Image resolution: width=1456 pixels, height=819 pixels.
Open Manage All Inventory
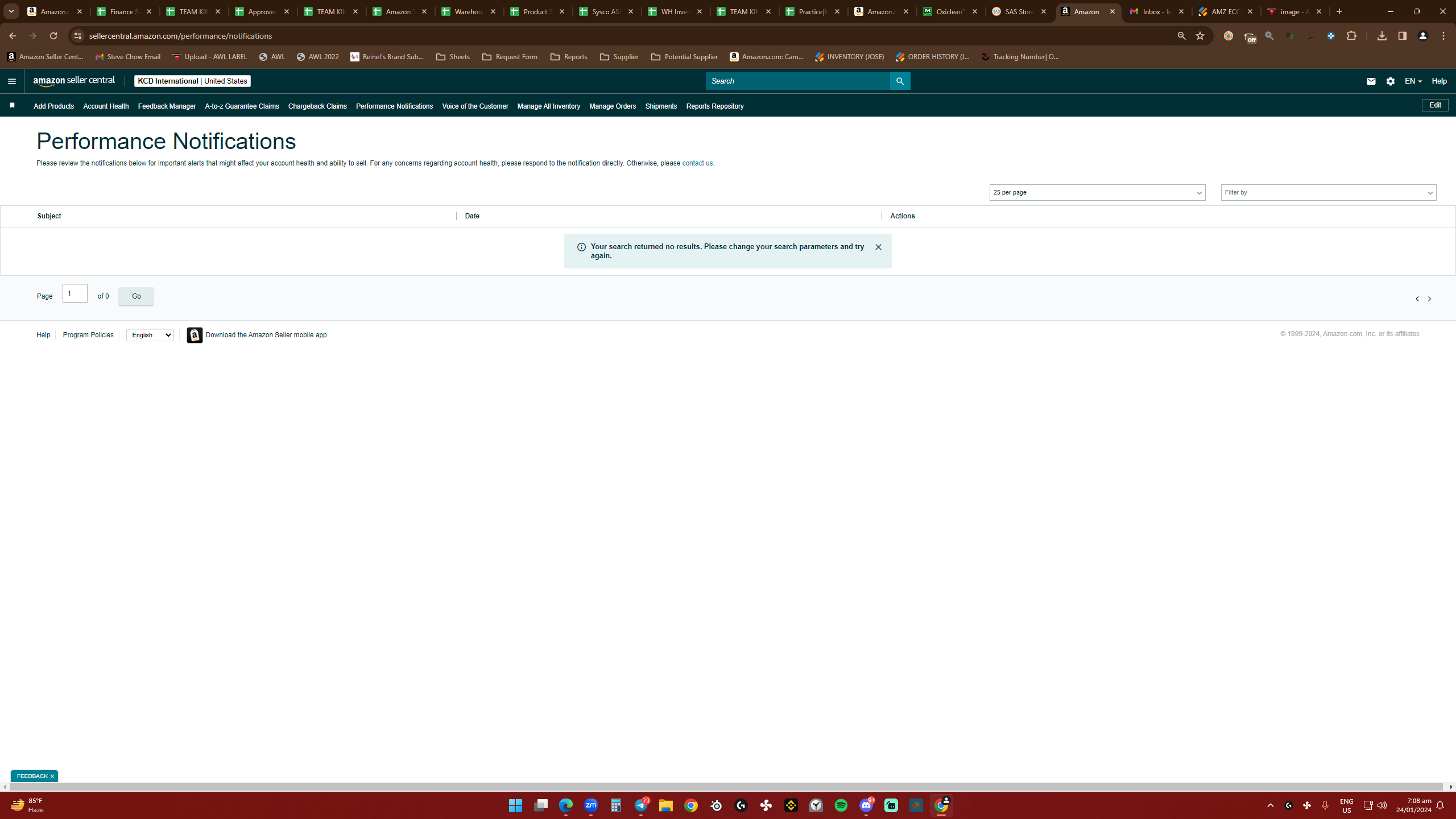549,106
